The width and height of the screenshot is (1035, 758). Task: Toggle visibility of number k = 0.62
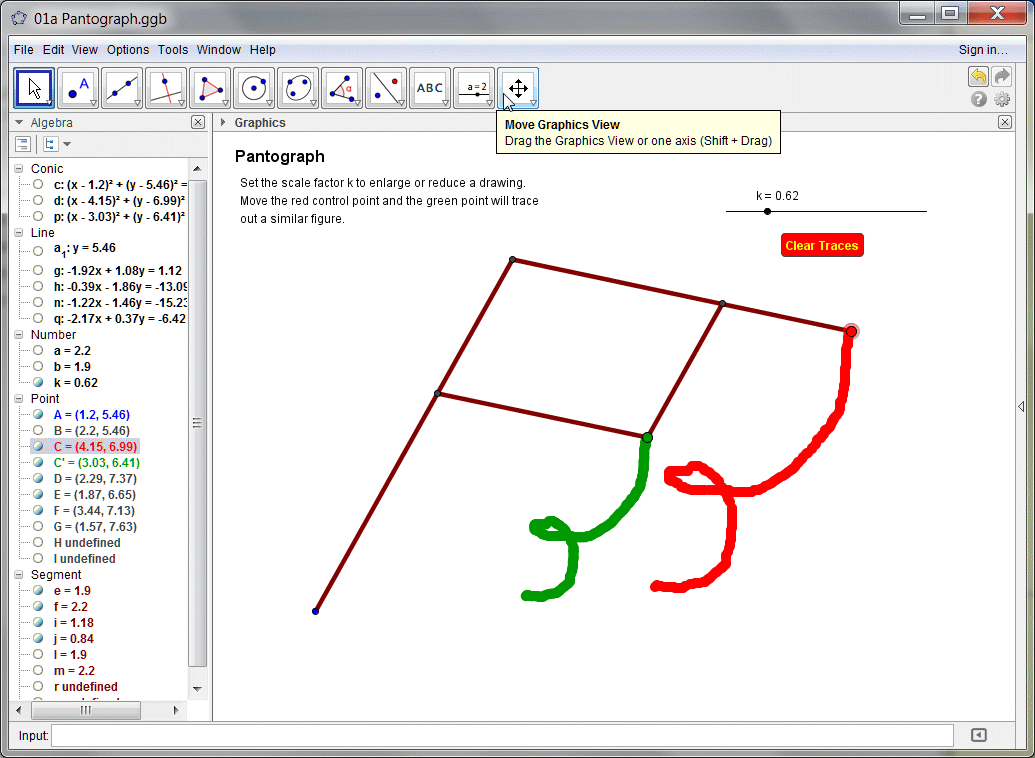click(38, 382)
